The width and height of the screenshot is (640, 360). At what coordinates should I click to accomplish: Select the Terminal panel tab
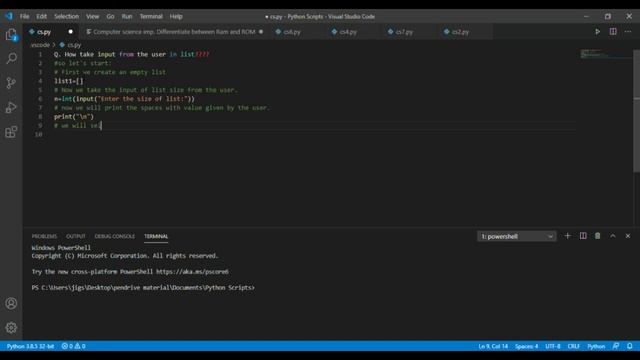[156, 236]
